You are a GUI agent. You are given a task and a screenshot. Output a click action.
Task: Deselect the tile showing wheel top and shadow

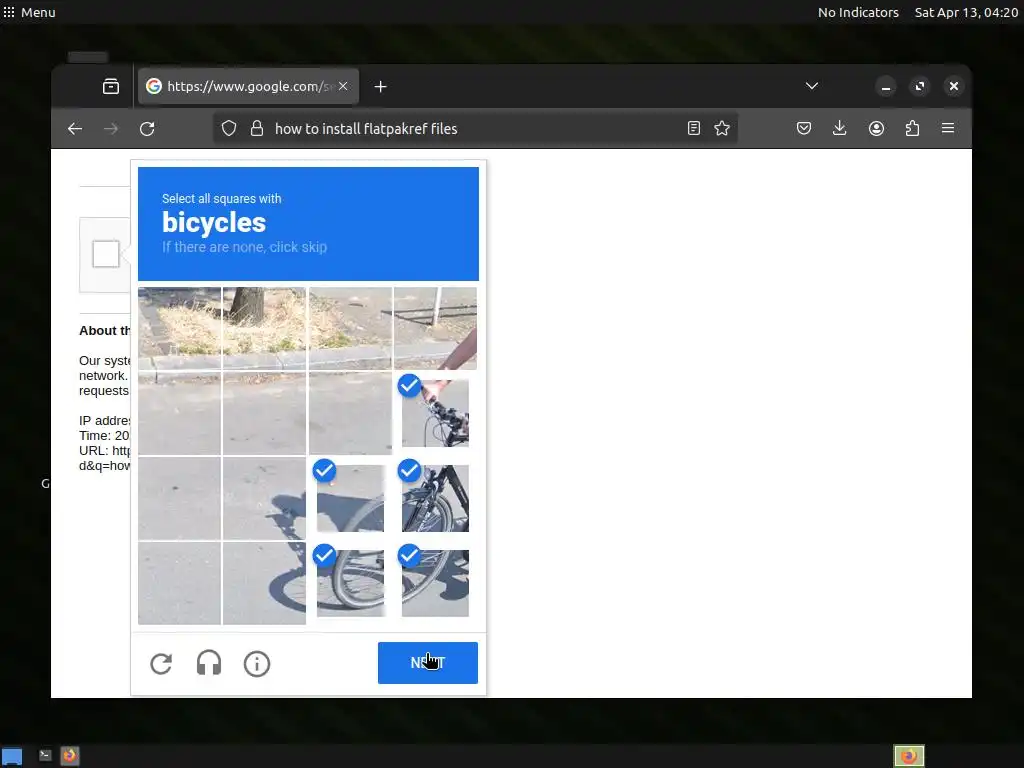pyautogui.click(x=350, y=498)
